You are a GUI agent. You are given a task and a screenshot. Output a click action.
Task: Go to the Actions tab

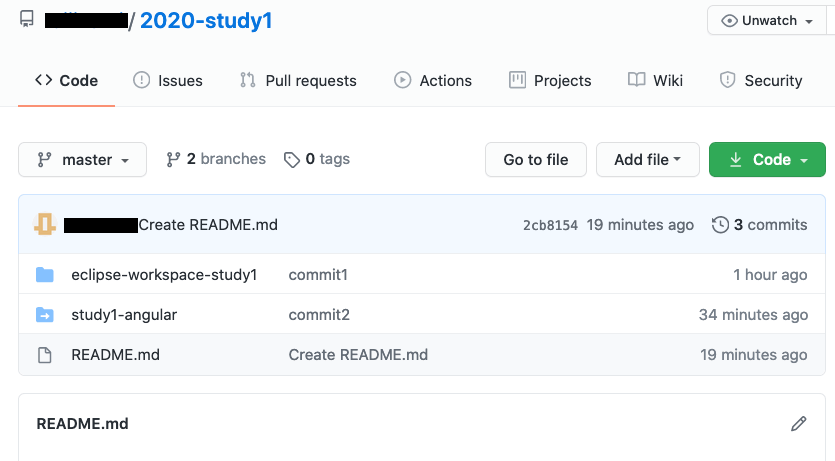click(433, 80)
